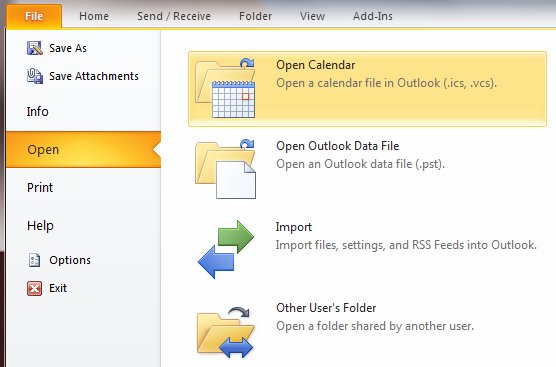
Task: Click the Open Outlook Data File folder icon
Action: pos(225,169)
